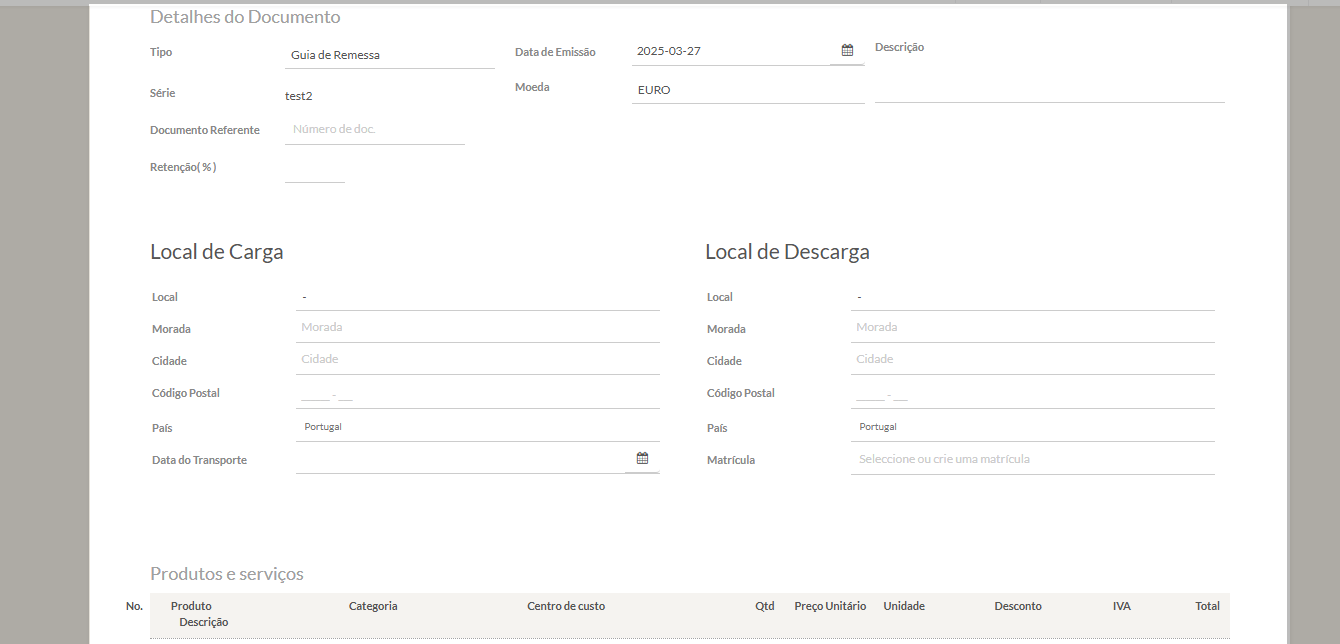Open the Matrícula selection field
This screenshot has height=644, width=1340.
point(1033,460)
